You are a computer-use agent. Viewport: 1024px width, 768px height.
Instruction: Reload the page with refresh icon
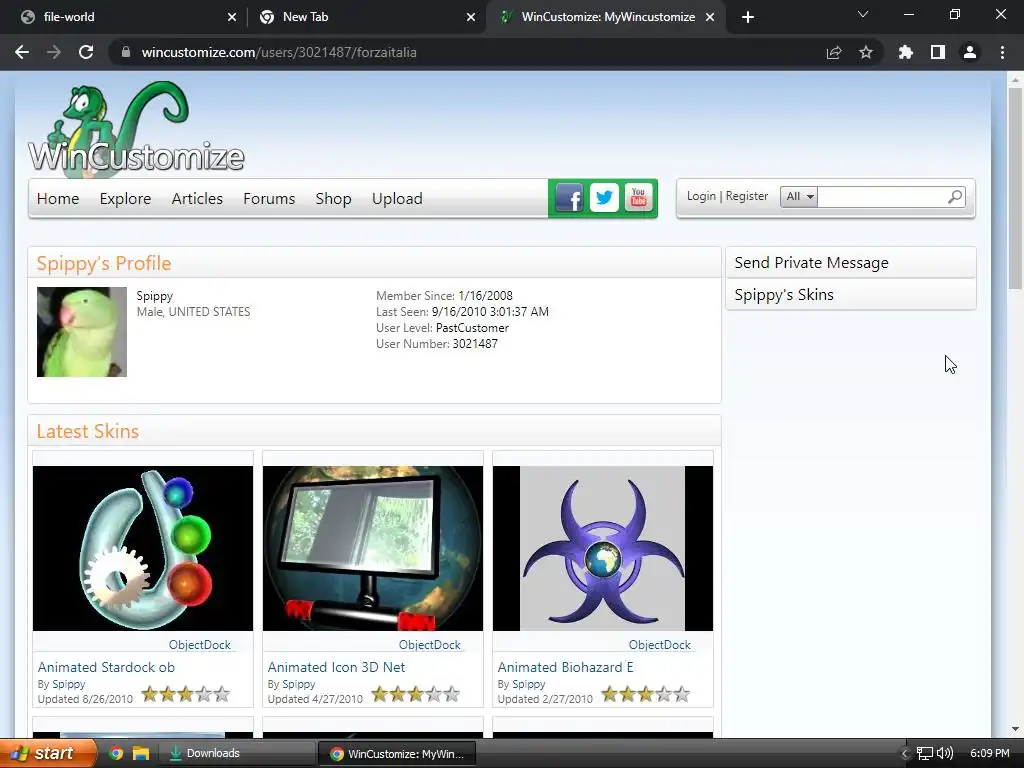86,52
